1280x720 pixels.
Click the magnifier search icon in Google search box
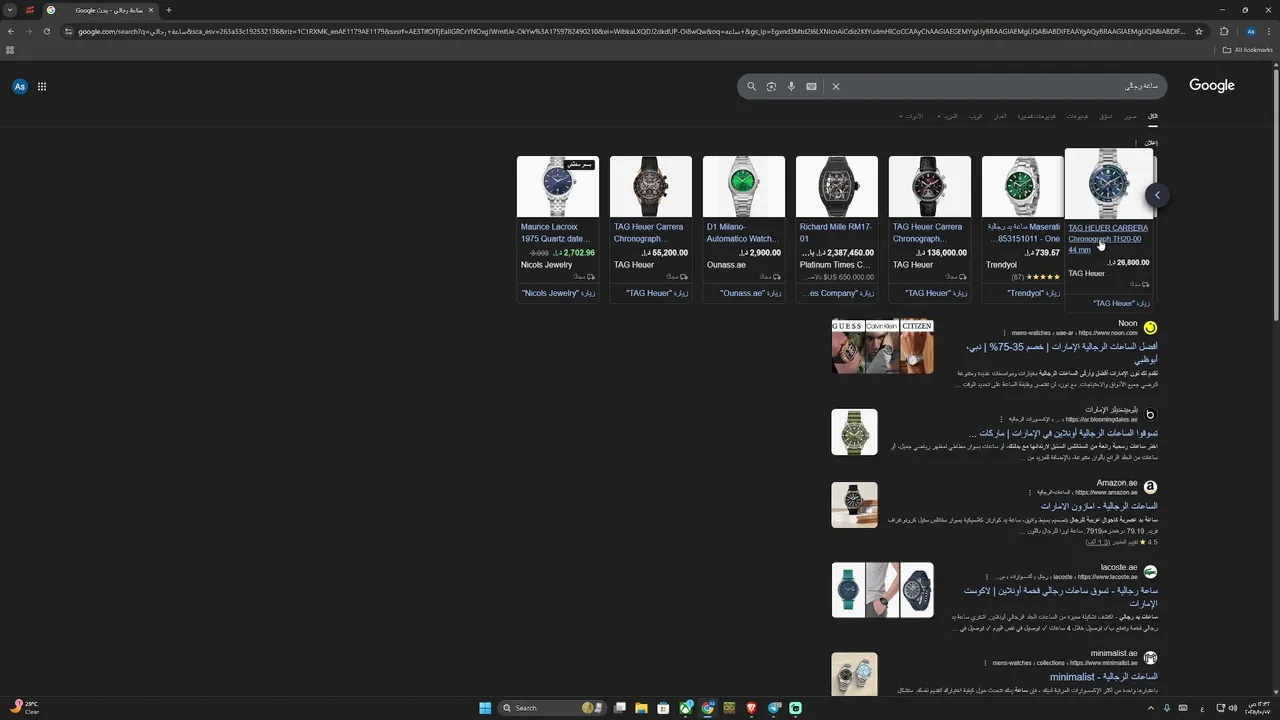(752, 87)
